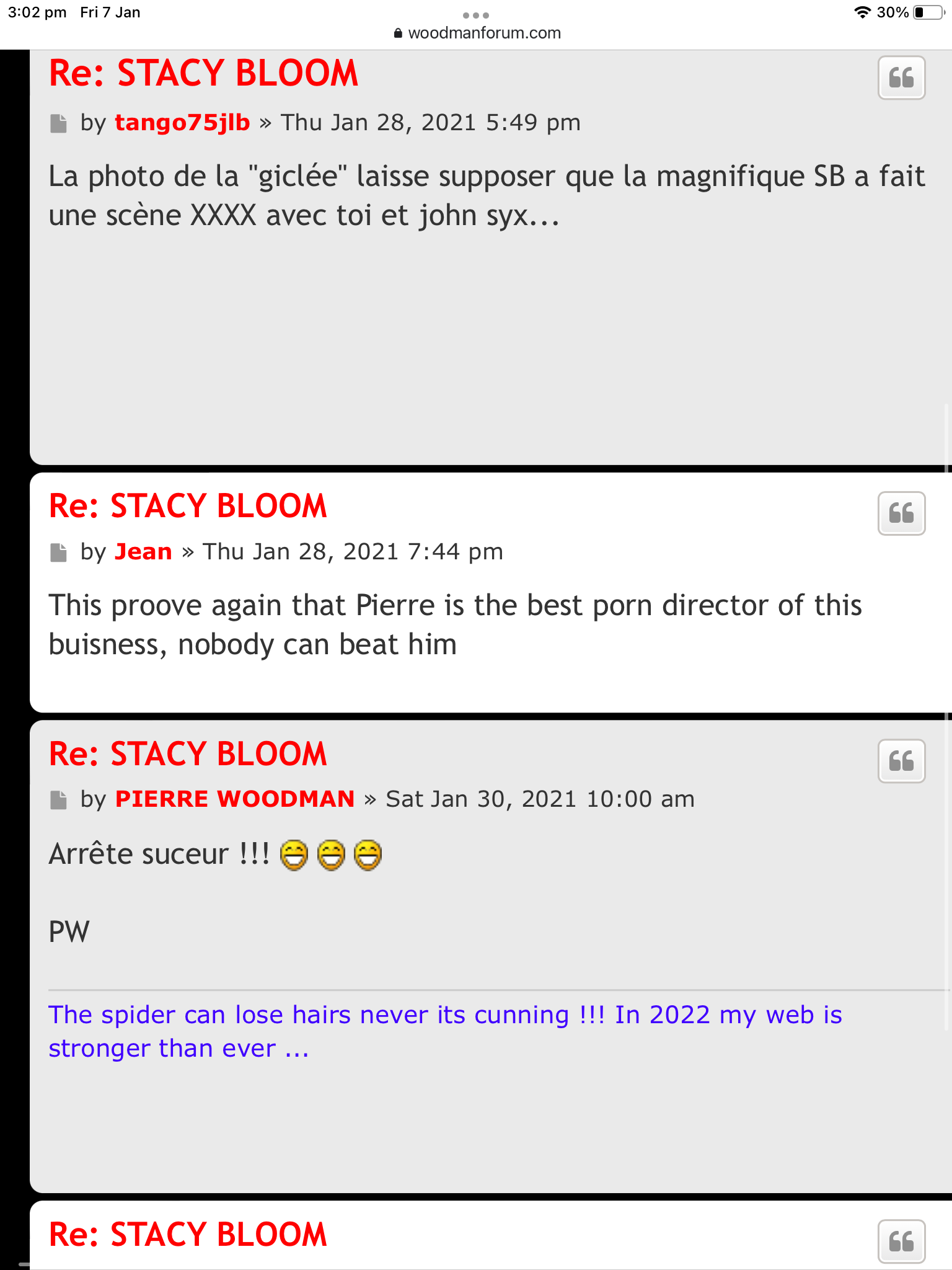Open Re: STACY BLOOM title of Jean's post
Viewport: 952px width, 1270px height.
coord(188,506)
